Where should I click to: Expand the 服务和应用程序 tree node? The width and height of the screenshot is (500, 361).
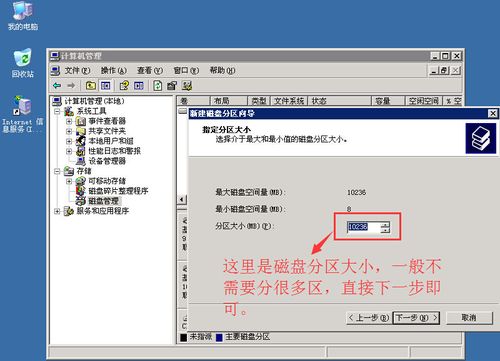pyautogui.click(x=57, y=211)
